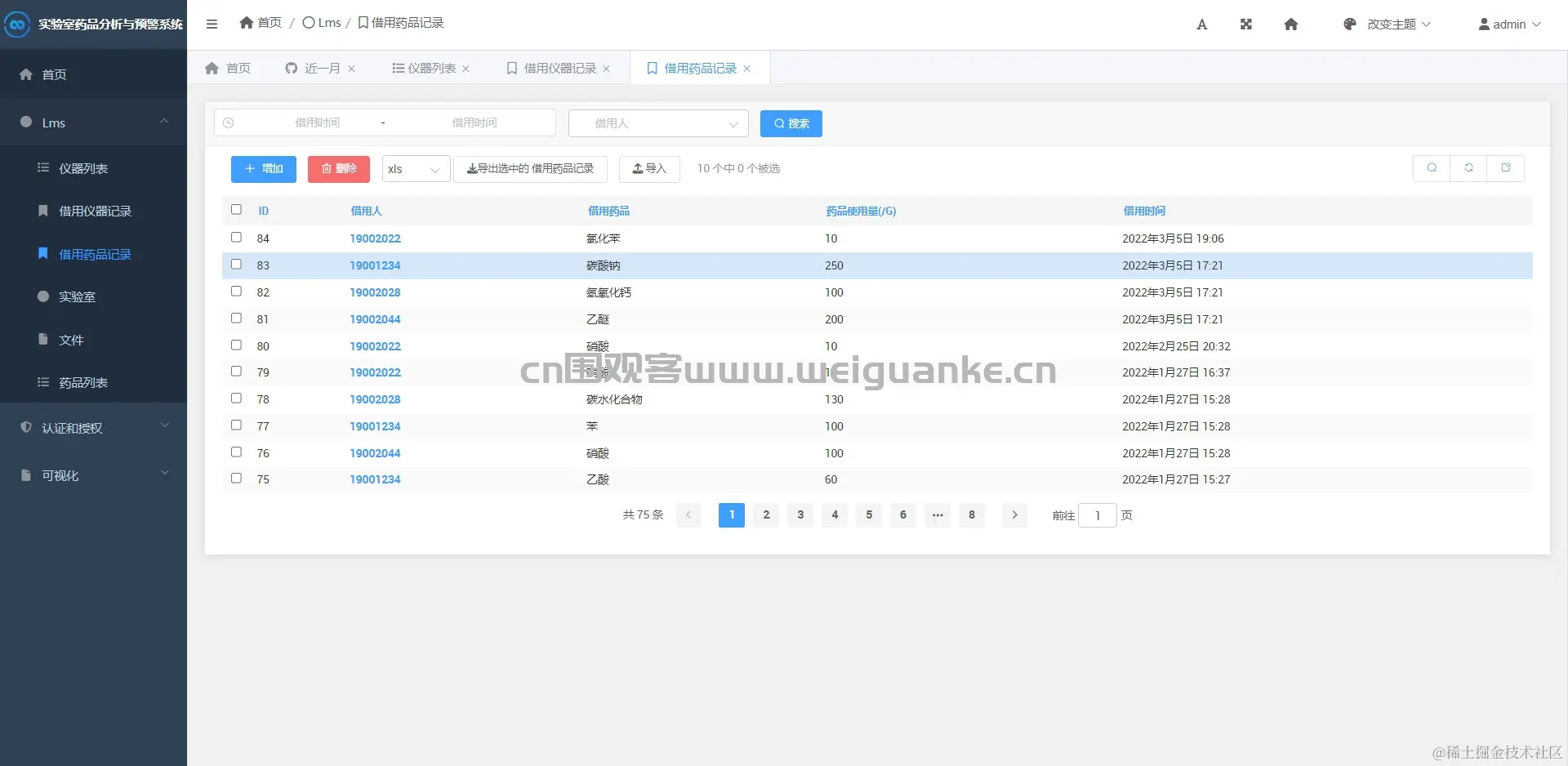
Task: Click the font size A icon
Action: (1201, 24)
